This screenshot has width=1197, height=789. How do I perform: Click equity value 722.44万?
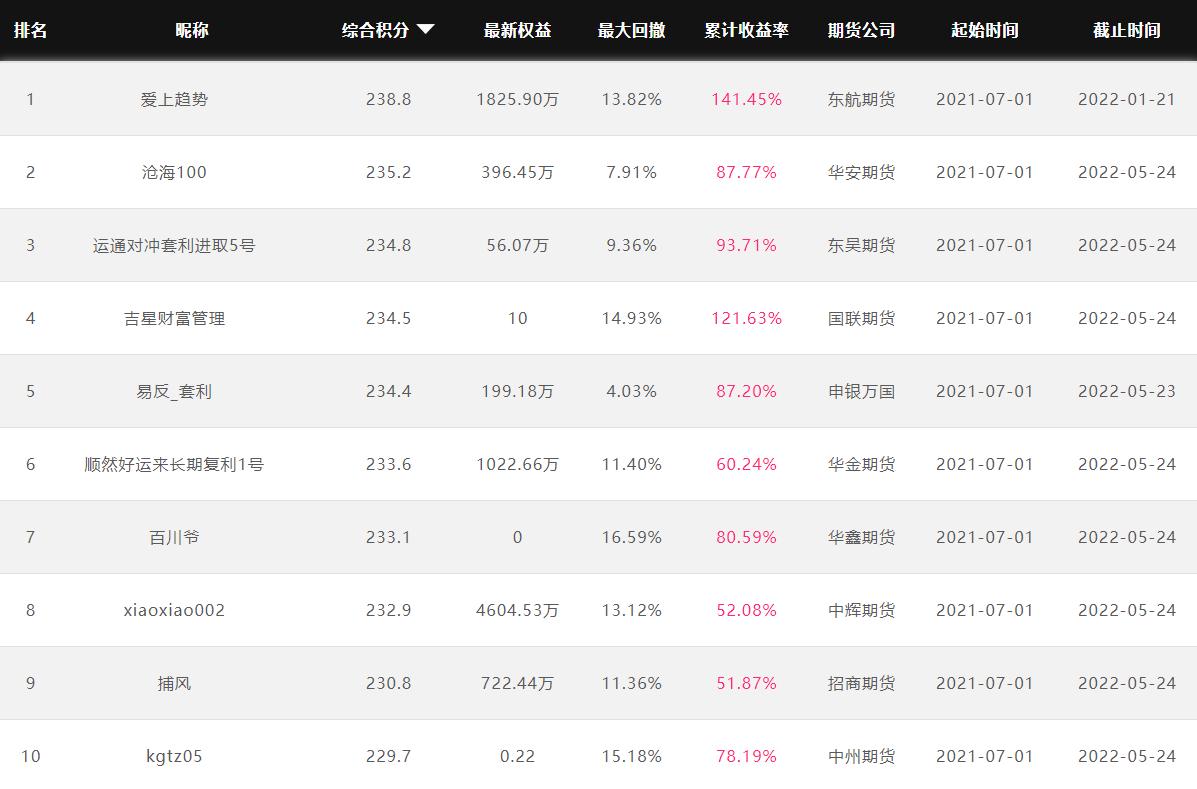click(x=518, y=684)
